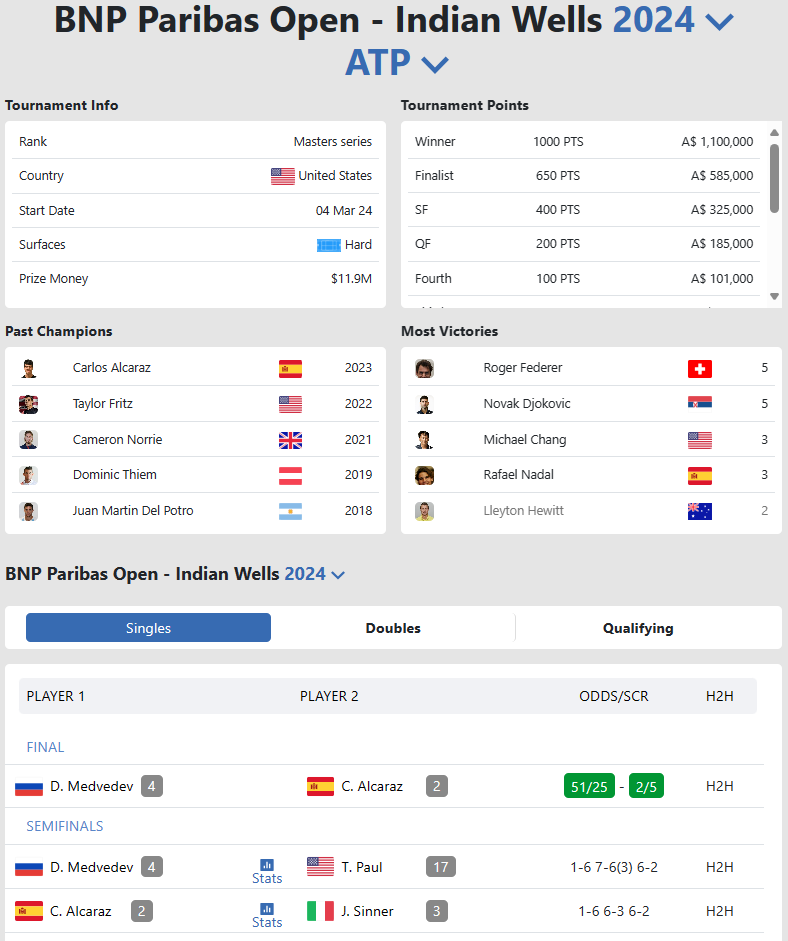Click the Spain flag beside Rafael Nadal
Screen dimensions: 788x941
700,475
